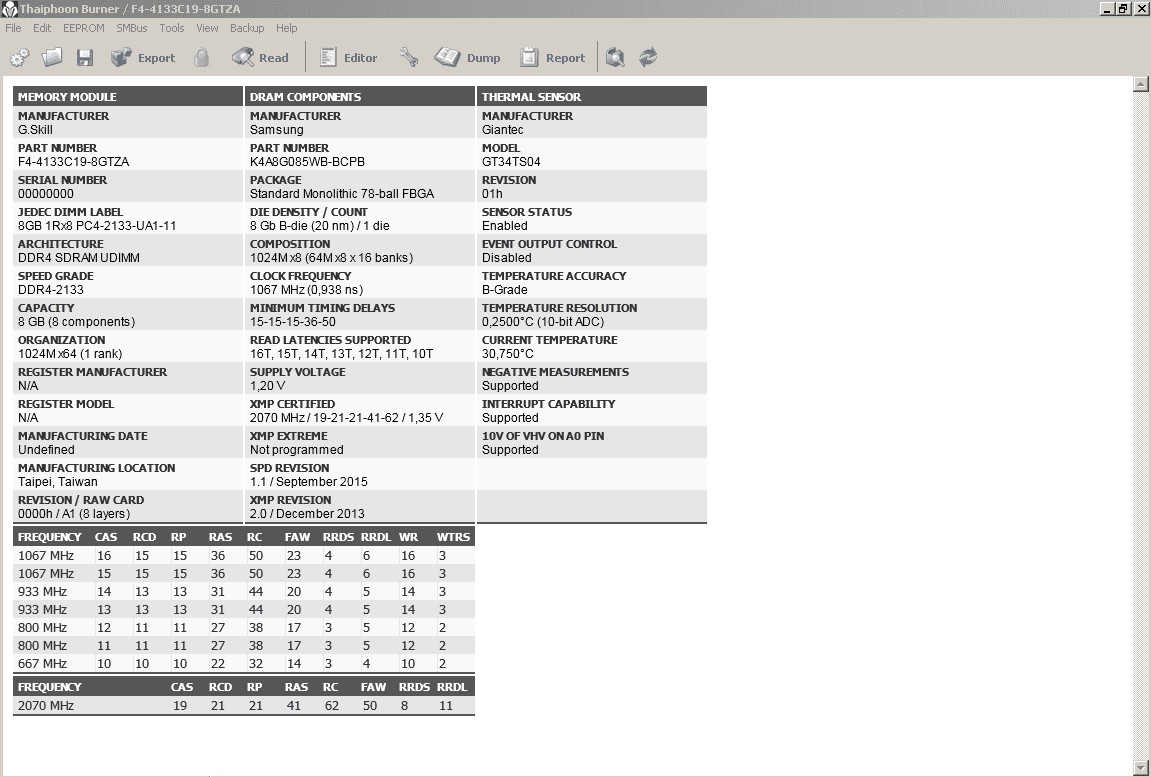Click the DDR4-2133 speed grade value
The width and height of the screenshot is (1151, 777).
[x=51, y=290]
